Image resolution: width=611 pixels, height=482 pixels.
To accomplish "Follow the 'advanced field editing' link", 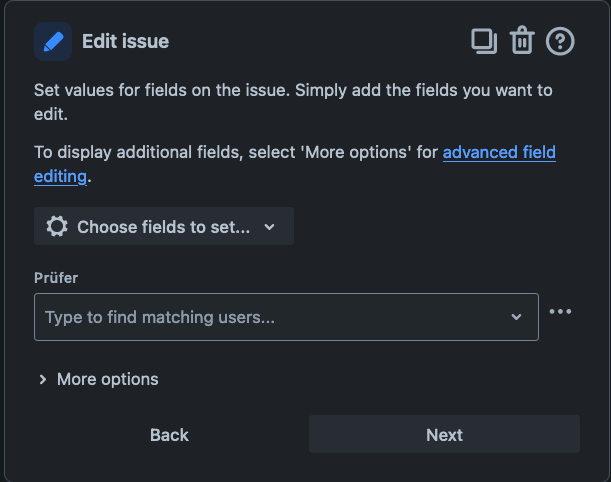I will (498, 153).
